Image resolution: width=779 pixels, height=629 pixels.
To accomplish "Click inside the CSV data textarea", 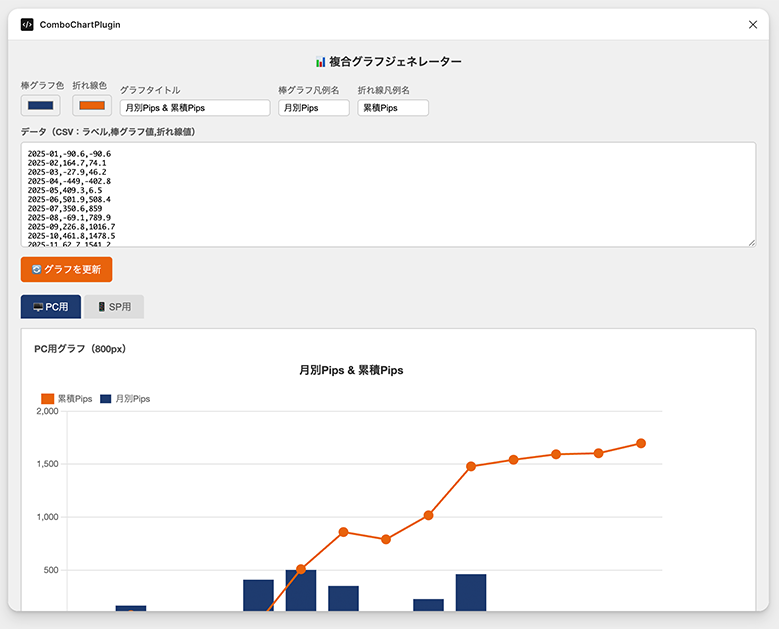I will point(388,194).
